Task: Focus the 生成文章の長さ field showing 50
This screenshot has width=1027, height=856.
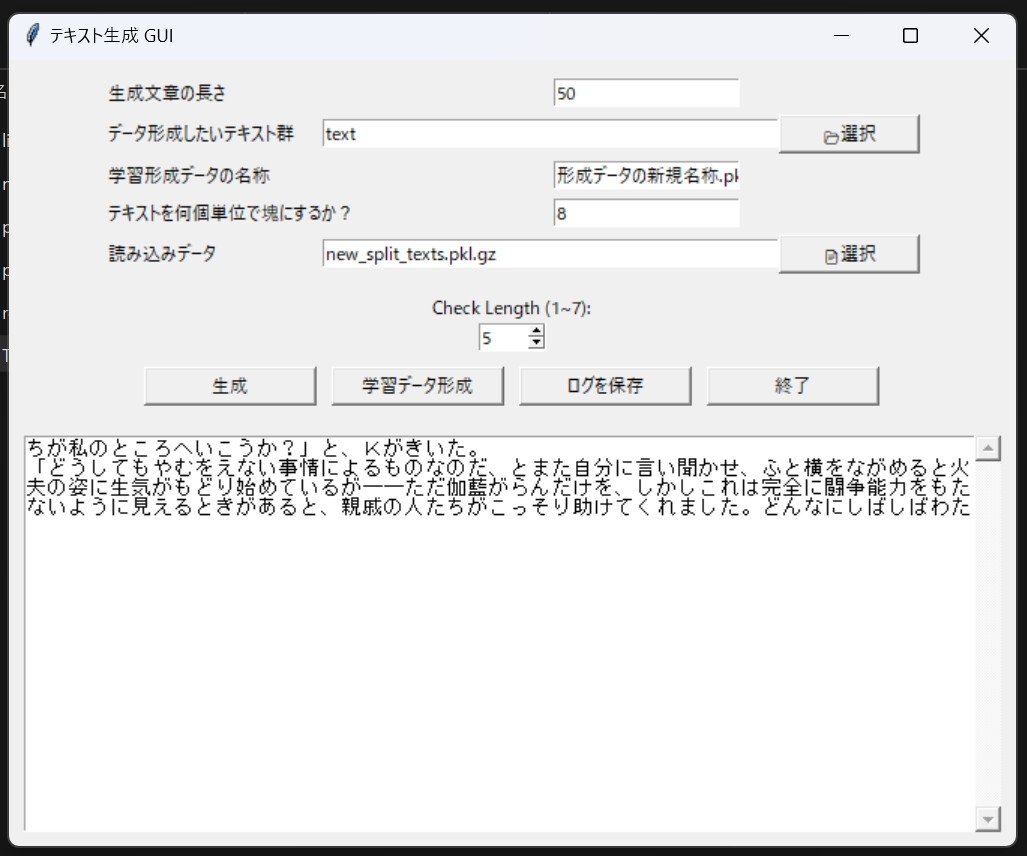Action: point(646,93)
